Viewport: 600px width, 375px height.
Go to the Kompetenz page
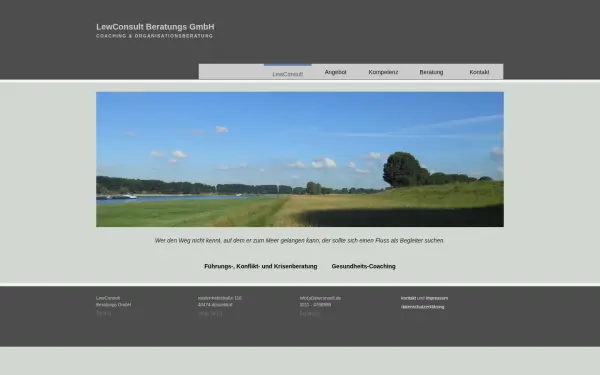383,72
